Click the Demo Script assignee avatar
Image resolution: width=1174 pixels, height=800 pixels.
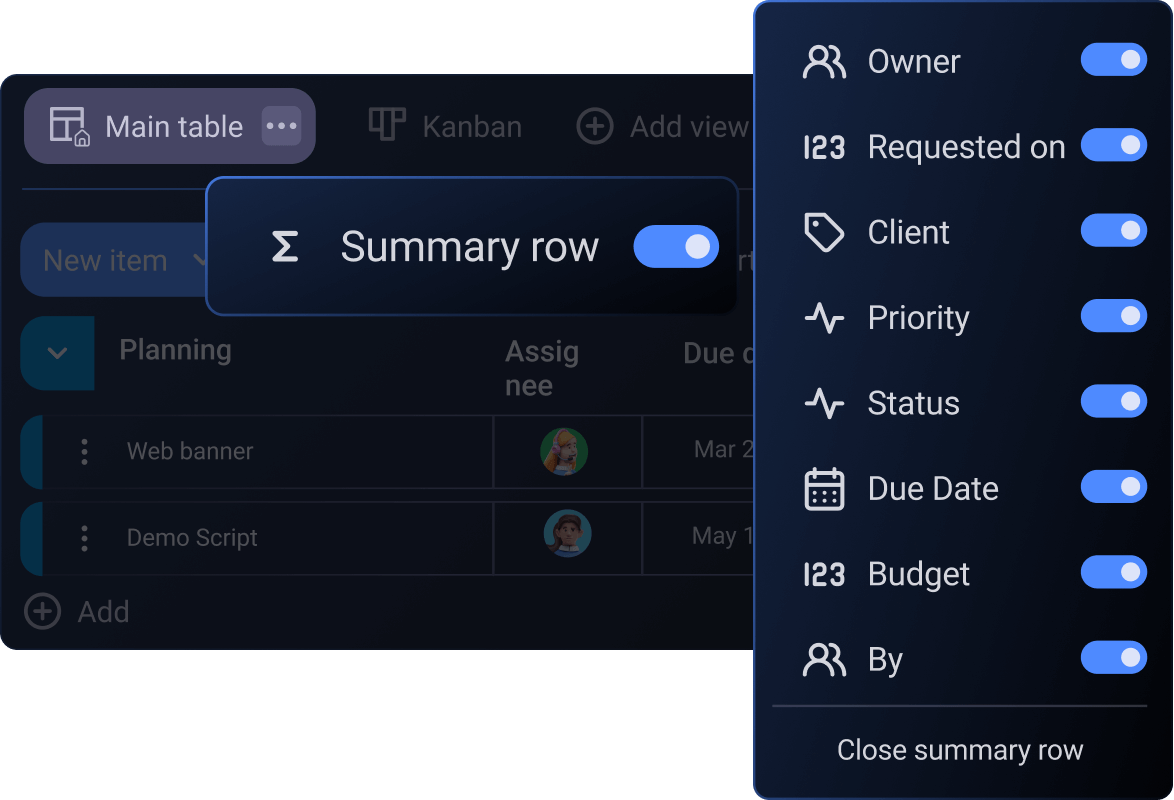coord(567,534)
